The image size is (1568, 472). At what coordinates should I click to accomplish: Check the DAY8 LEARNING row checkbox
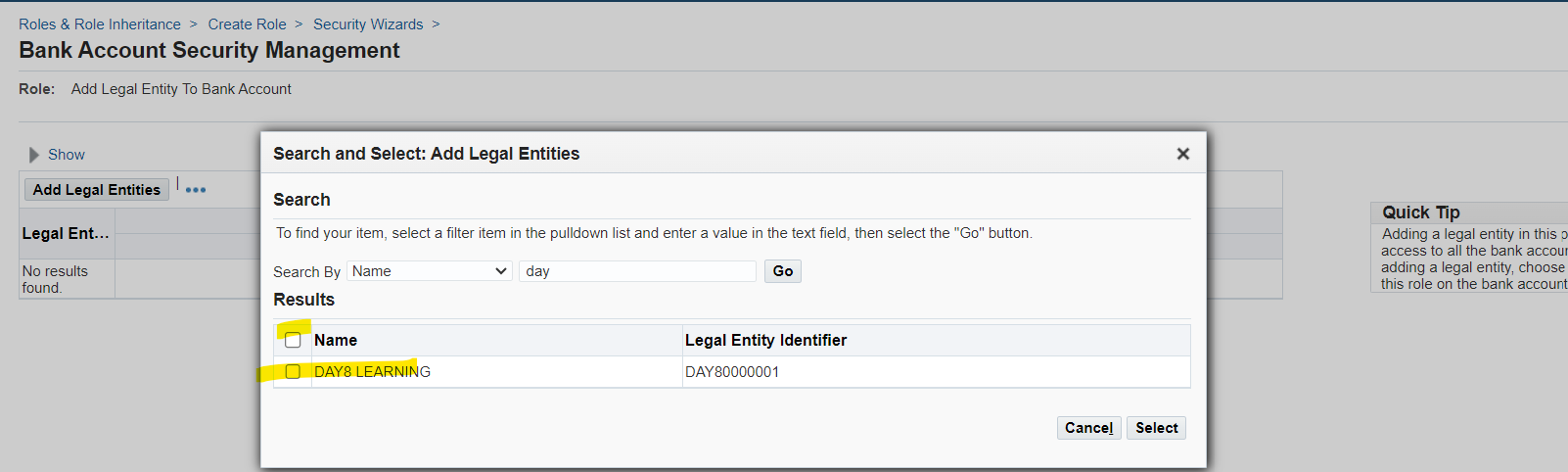pyautogui.click(x=293, y=372)
